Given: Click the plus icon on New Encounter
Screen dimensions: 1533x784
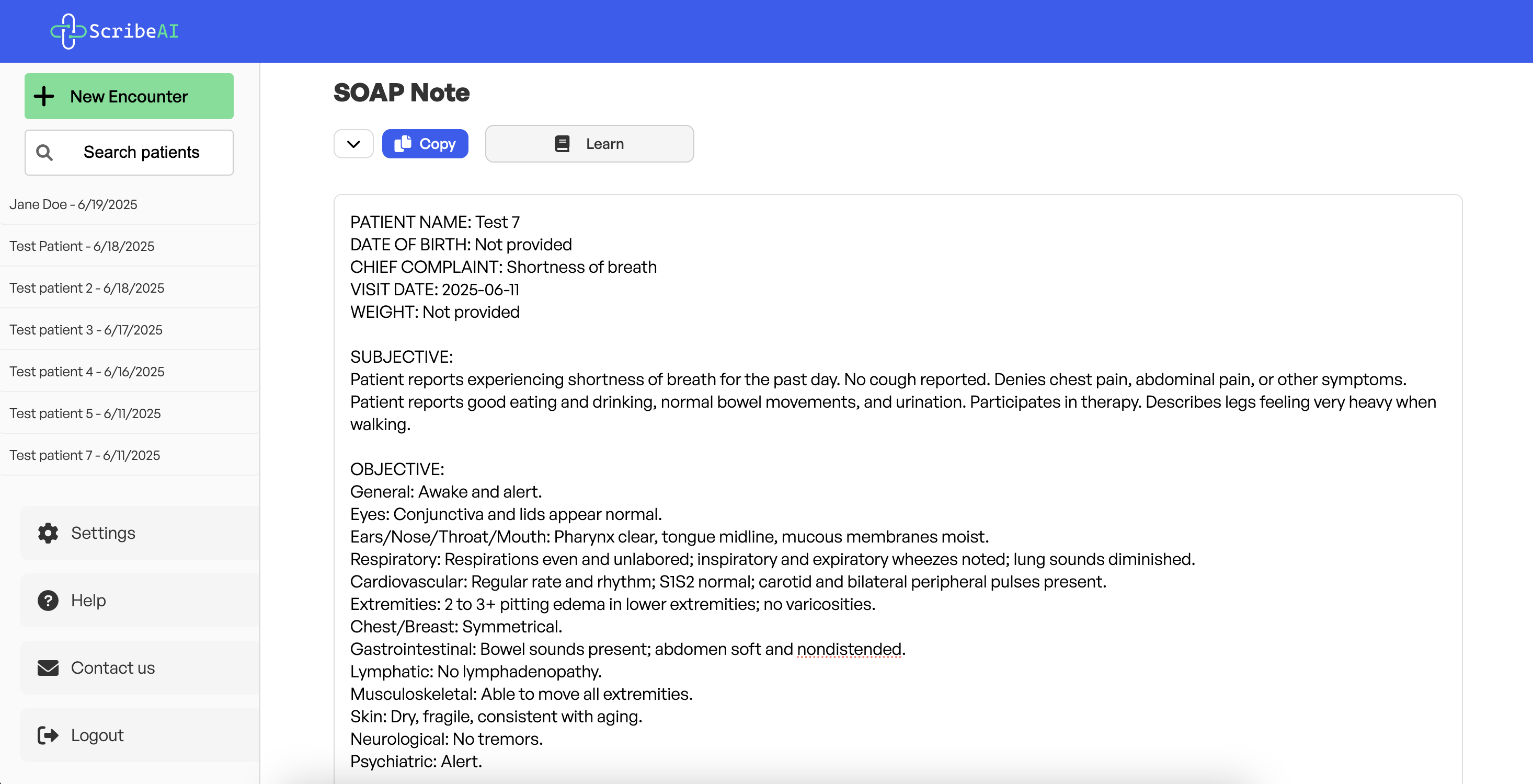Looking at the screenshot, I should [x=44, y=96].
